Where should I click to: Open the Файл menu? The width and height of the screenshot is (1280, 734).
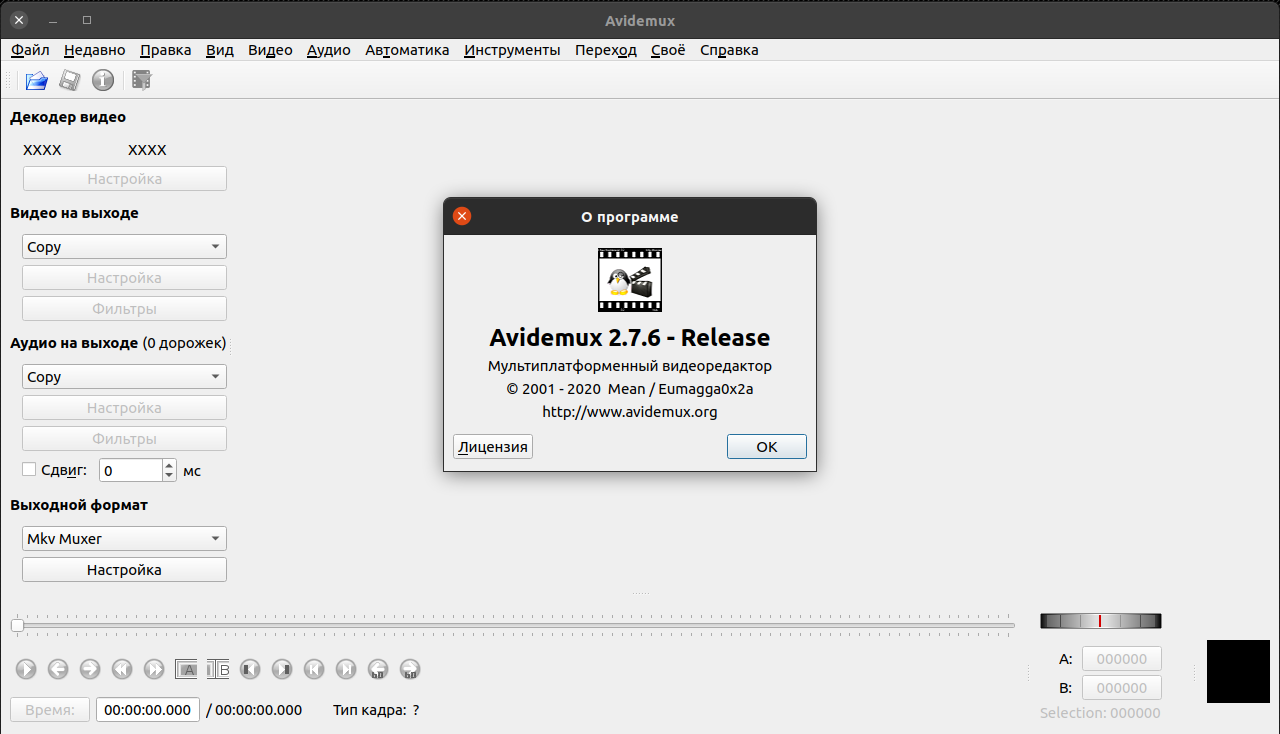tap(30, 50)
